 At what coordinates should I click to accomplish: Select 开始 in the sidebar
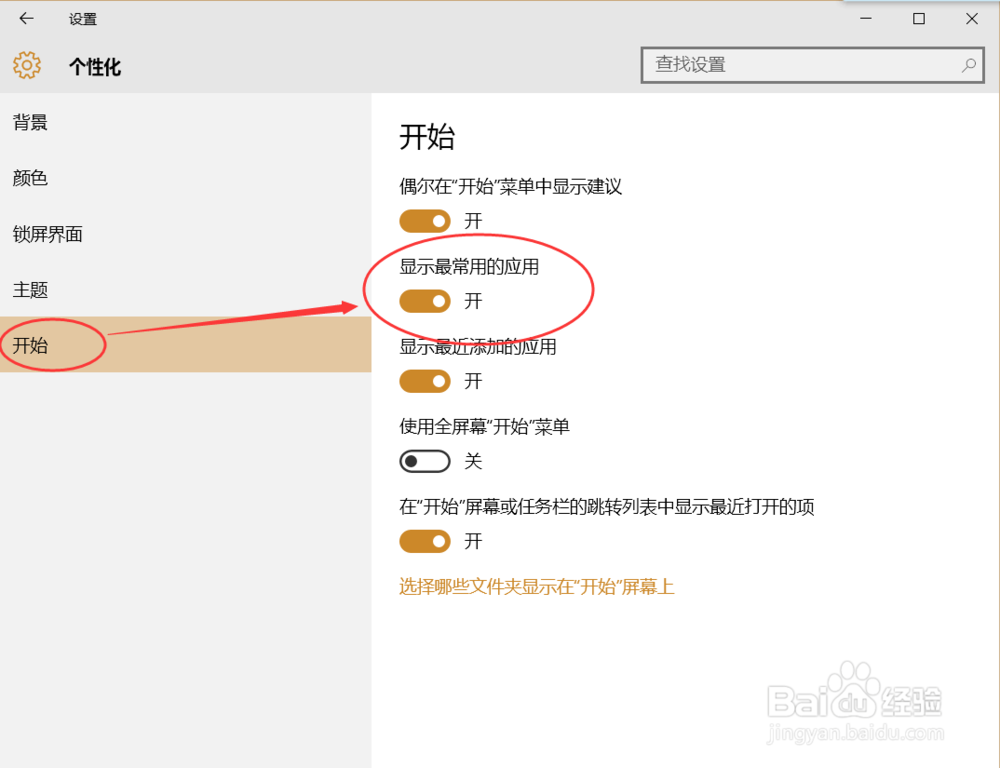30,346
